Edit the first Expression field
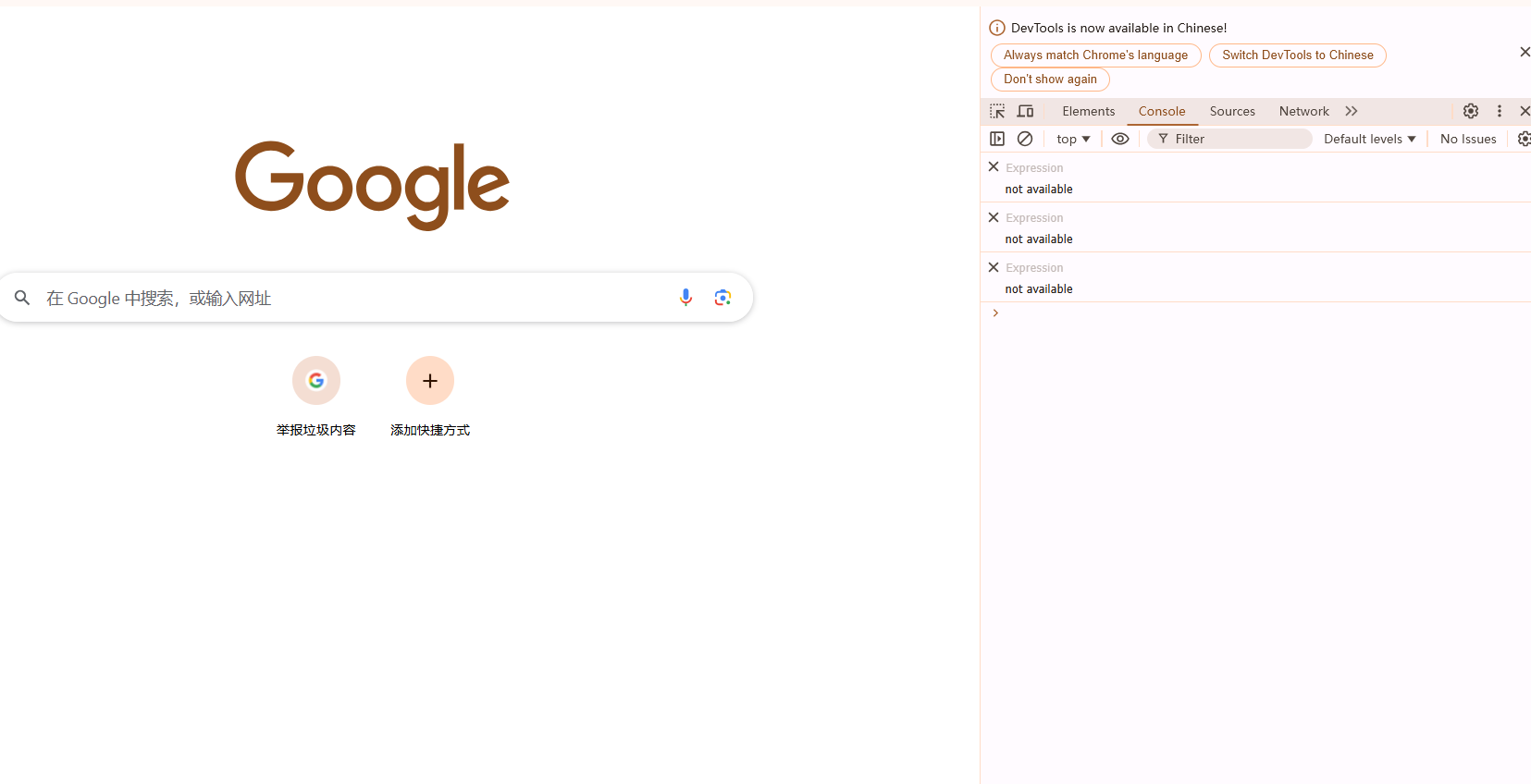This screenshot has width=1531, height=784. [x=1034, y=167]
